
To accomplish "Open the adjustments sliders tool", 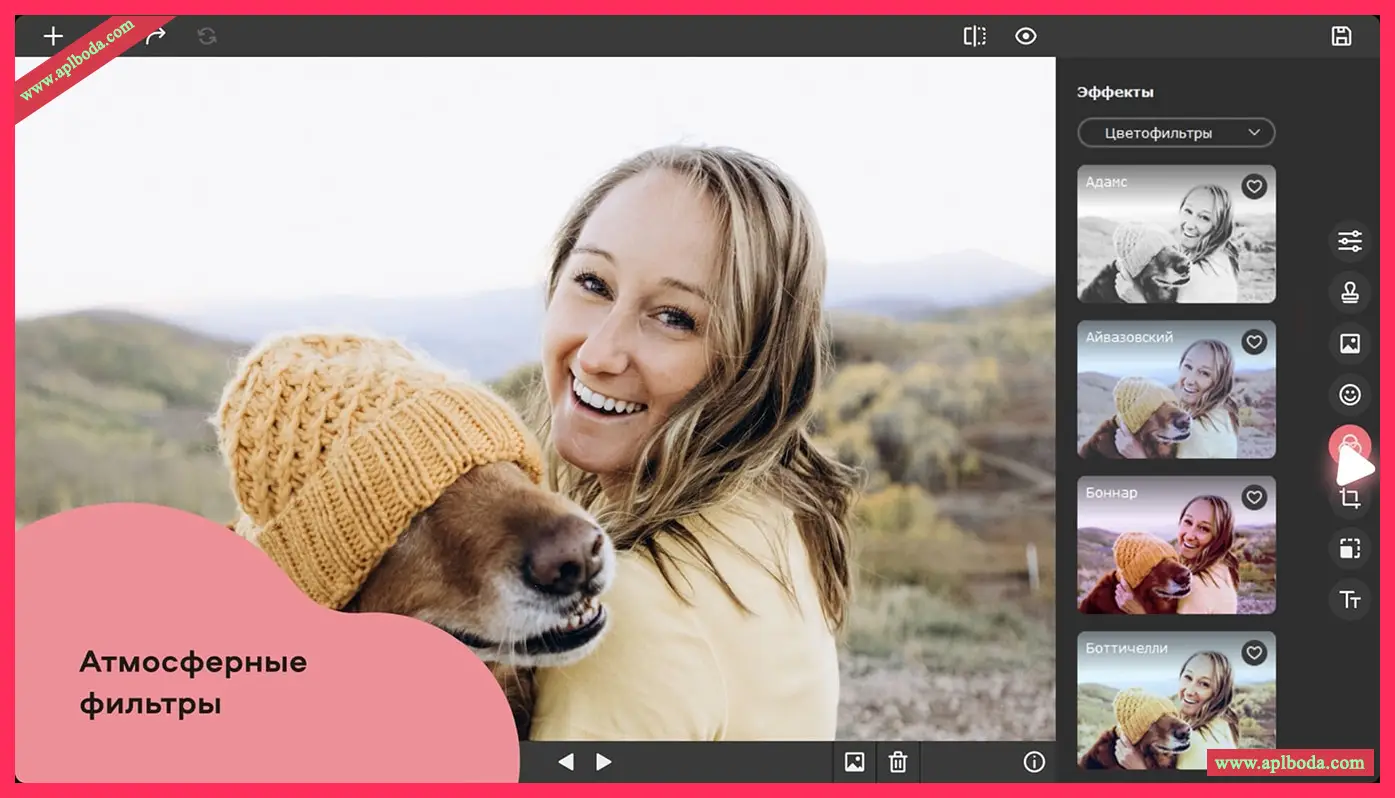I will click(x=1350, y=241).
